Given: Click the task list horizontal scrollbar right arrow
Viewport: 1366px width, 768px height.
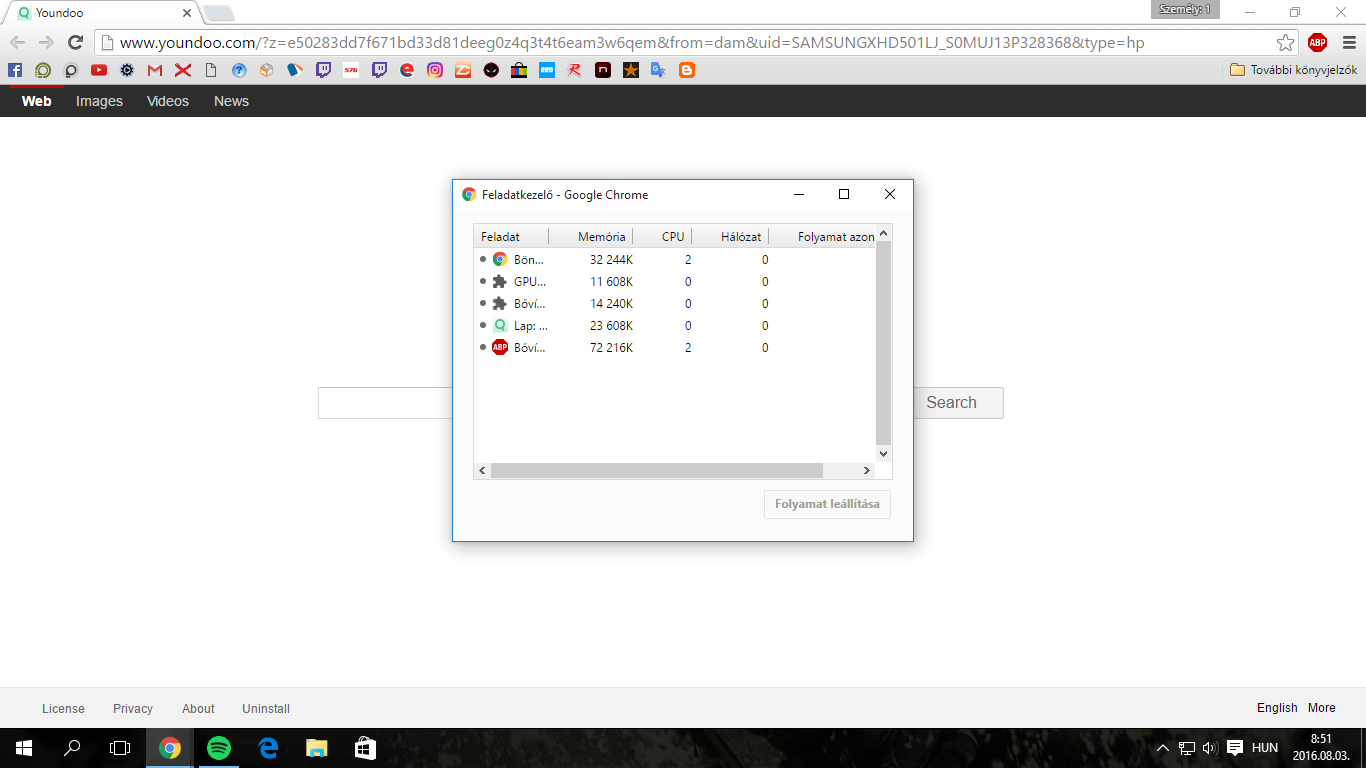Looking at the screenshot, I should 867,470.
